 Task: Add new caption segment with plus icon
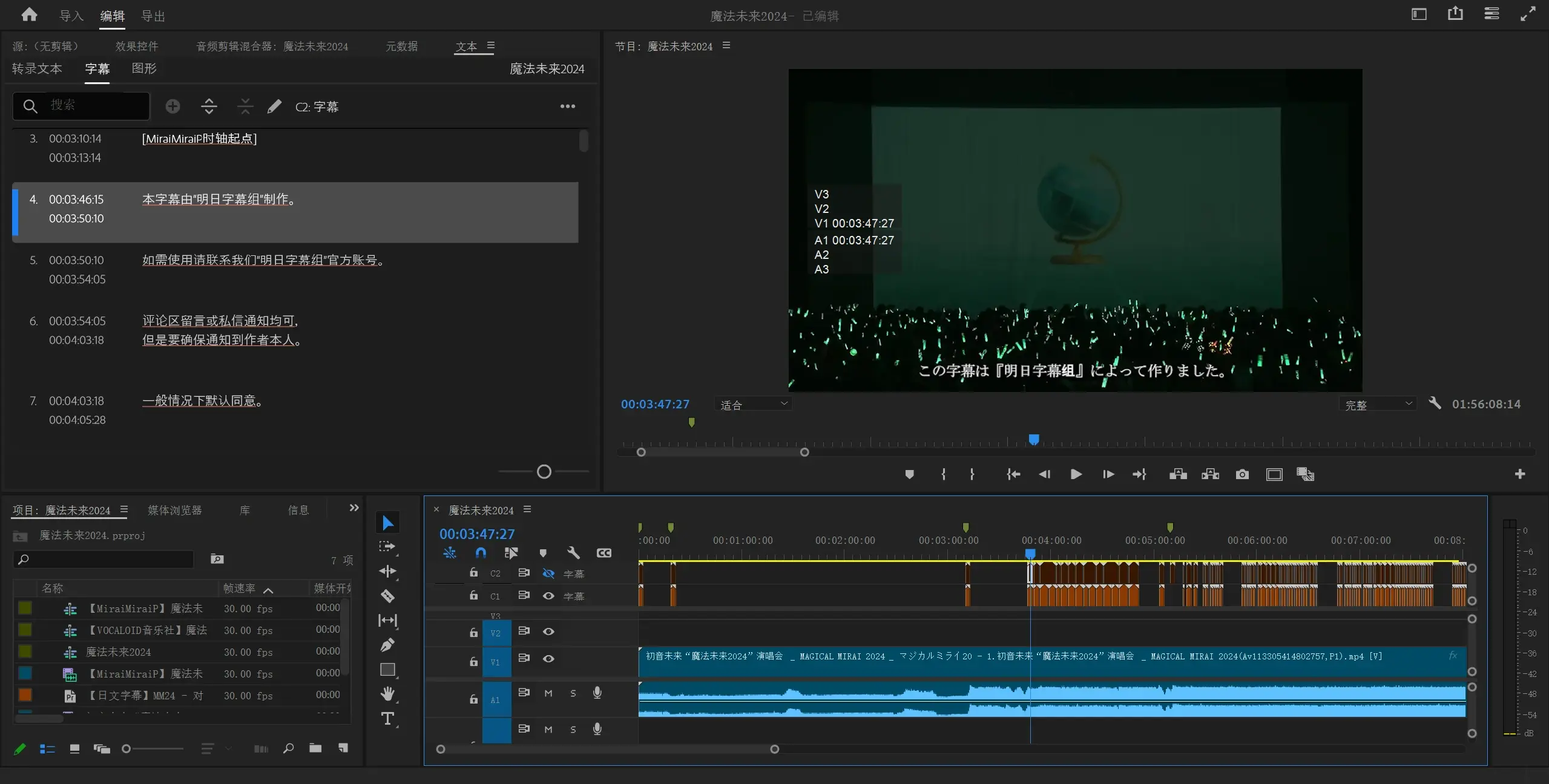coord(173,106)
